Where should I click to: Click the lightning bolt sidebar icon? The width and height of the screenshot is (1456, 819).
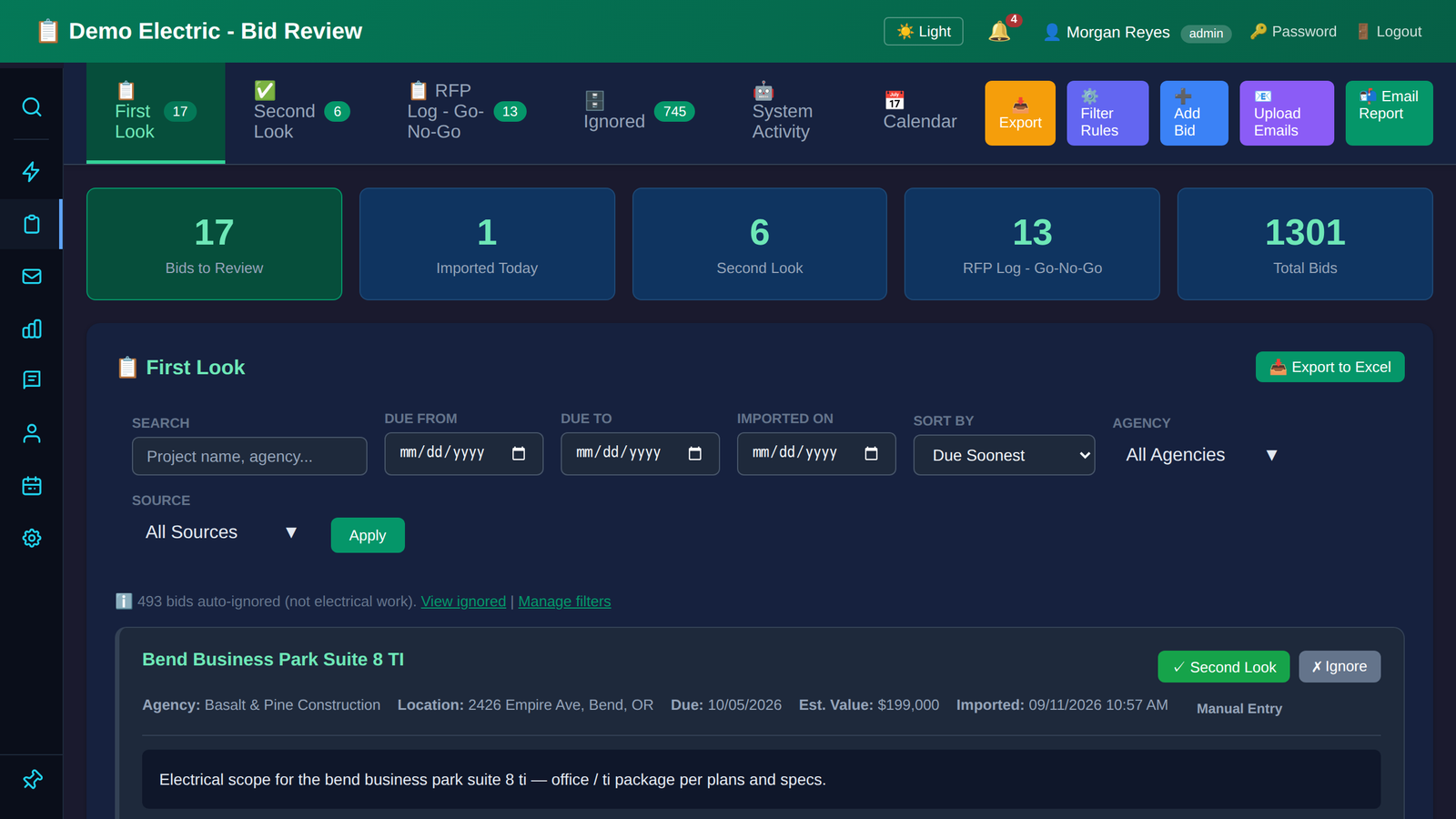pos(32,172)
